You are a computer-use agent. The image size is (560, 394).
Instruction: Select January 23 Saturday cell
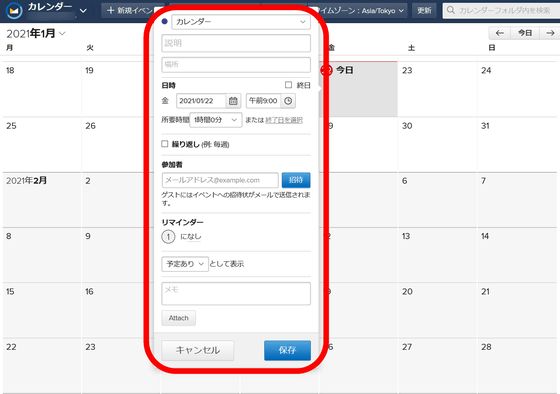tap(437, 89)
